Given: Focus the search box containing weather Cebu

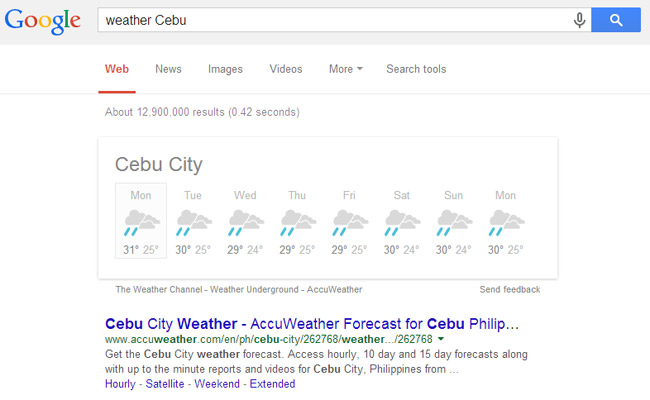Looking at the screenshot, I should tap(330, 20).
